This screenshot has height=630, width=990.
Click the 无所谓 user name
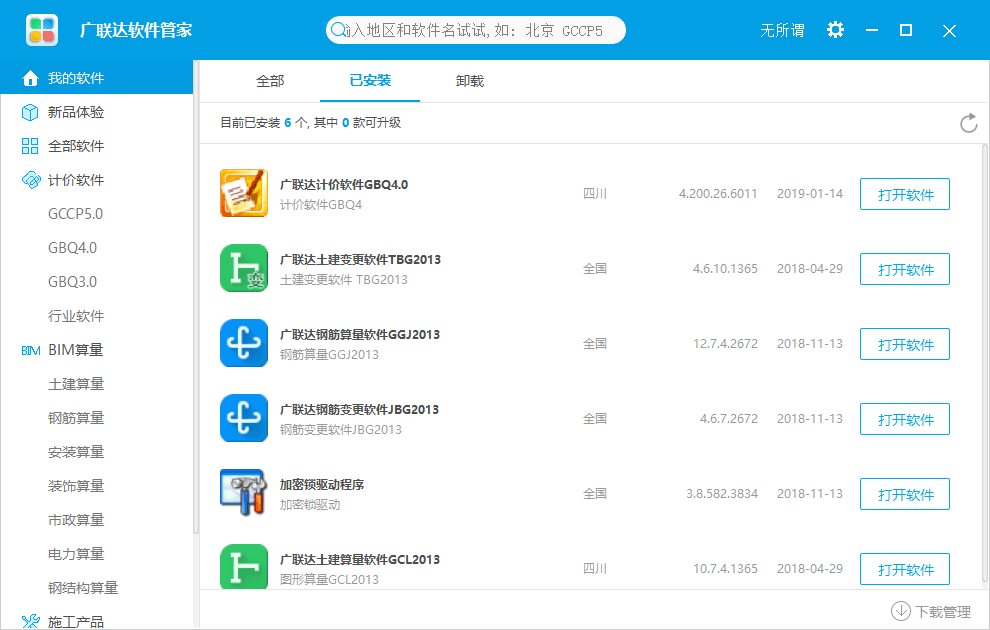(782, 30)
